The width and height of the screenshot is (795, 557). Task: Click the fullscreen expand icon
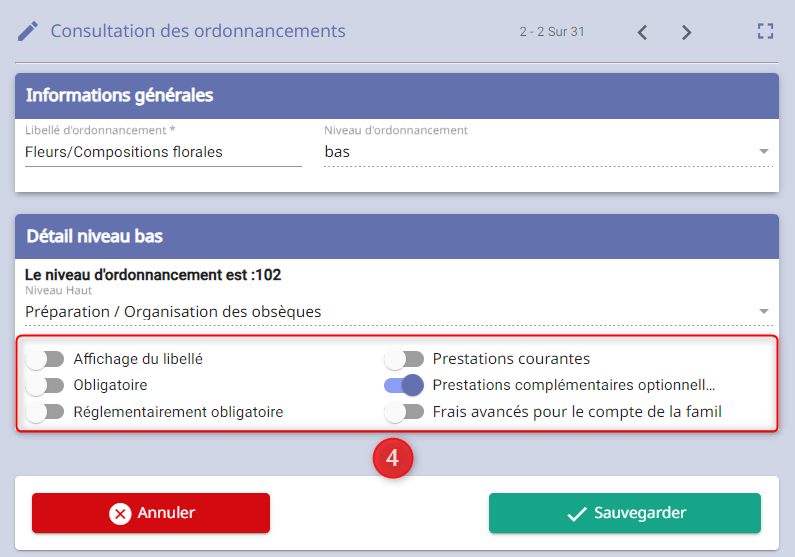tap(765, 31)
